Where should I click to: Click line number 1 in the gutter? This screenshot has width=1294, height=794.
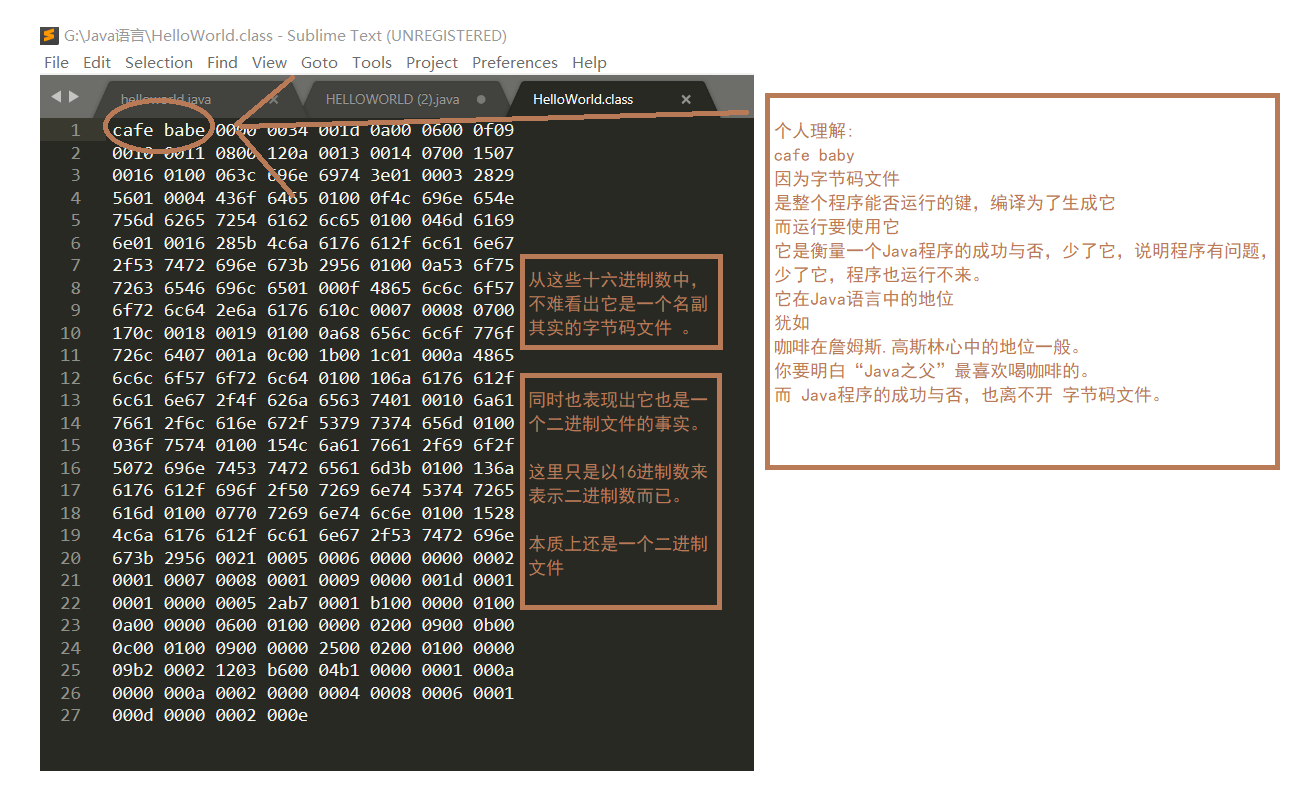point(76,130)
